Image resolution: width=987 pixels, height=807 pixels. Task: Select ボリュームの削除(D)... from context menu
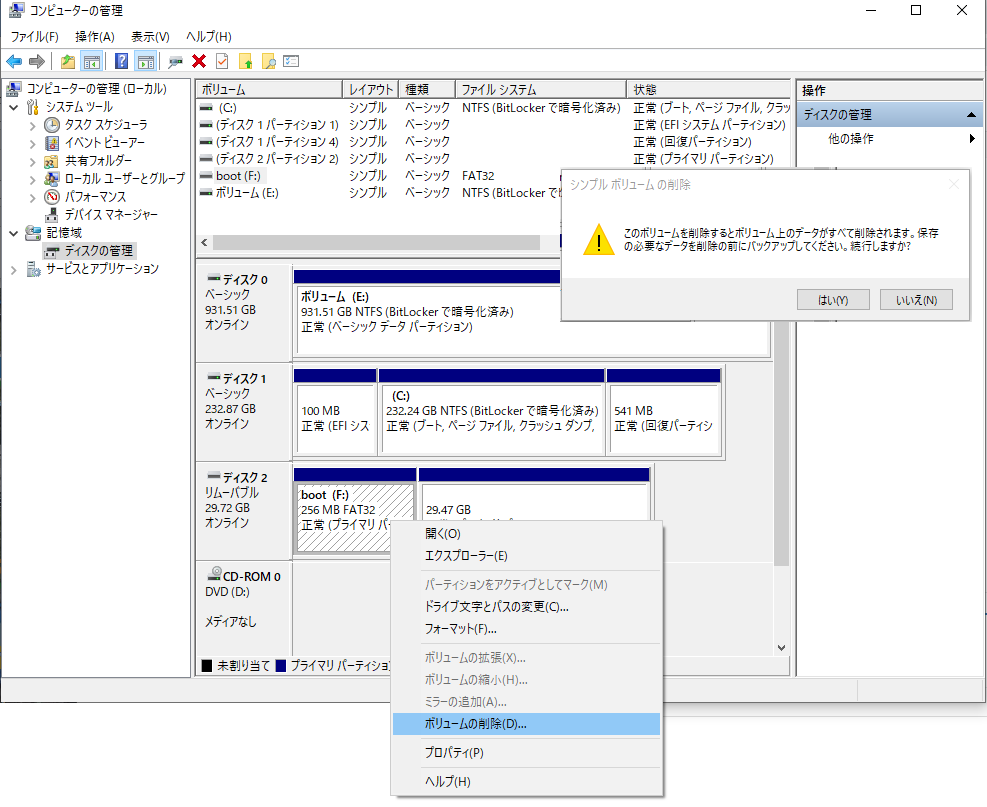pyautogui.click(x=475, y=724)
